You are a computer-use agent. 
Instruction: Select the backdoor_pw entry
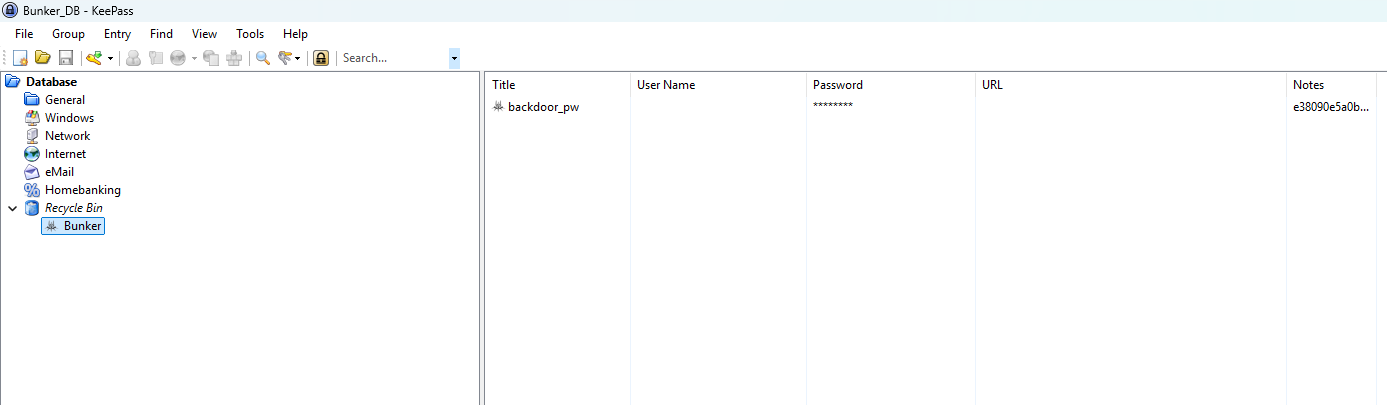[543, 107]
